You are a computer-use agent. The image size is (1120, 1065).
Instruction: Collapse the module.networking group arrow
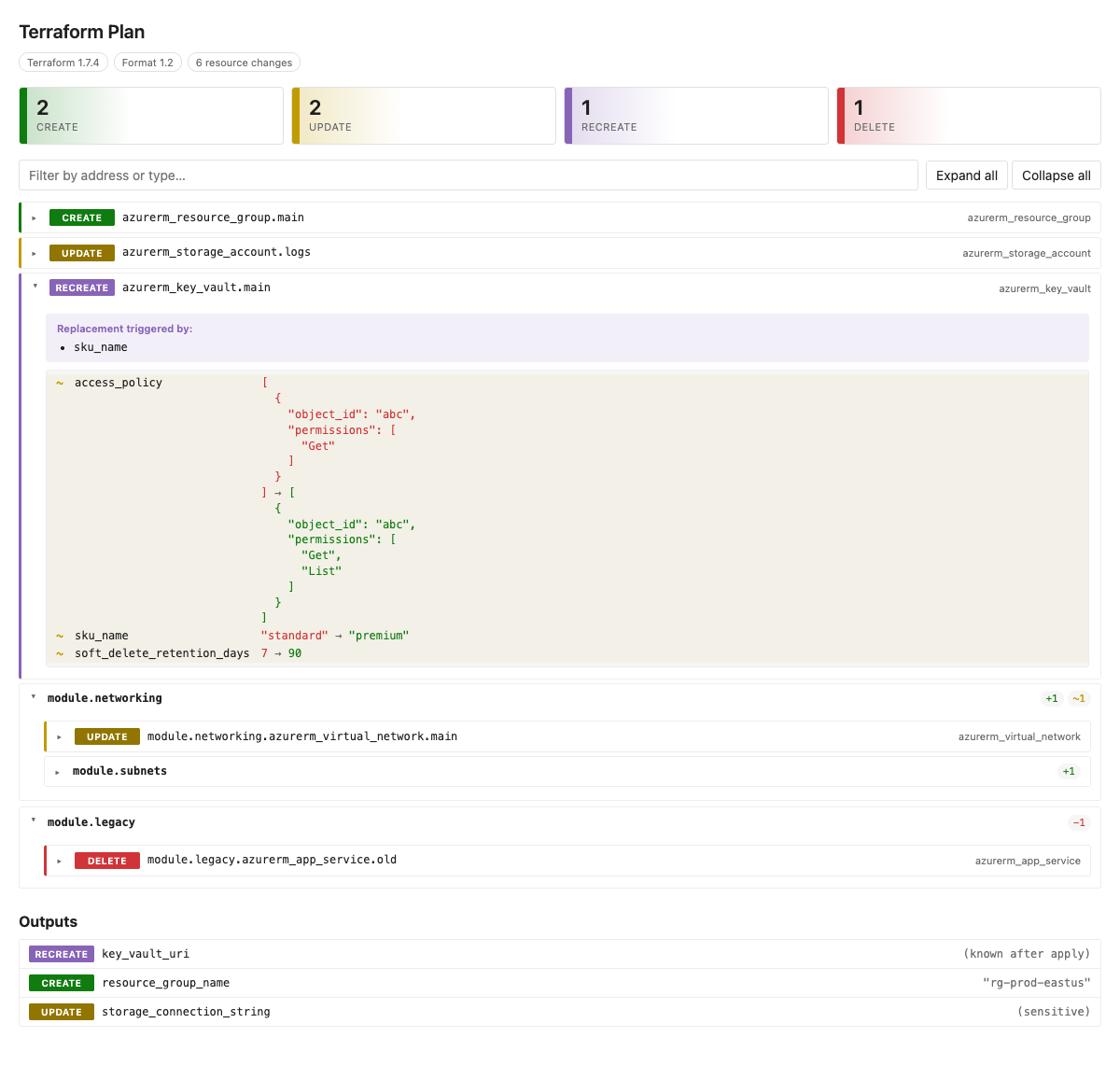click(34, 697)
